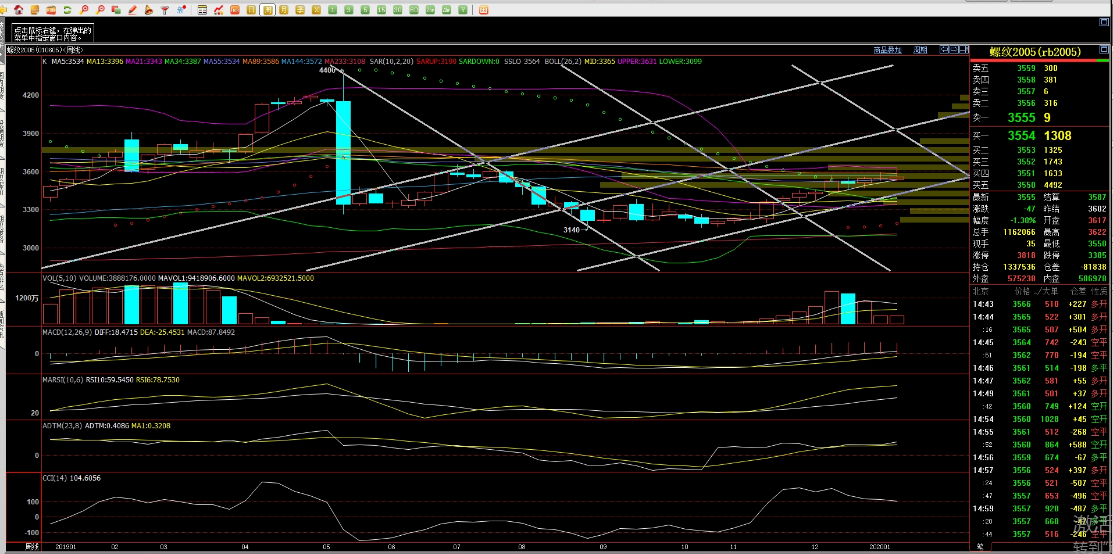The height and width of the screenshot is (554, 1113).
Task: Click the yellow notebook toolbar icon
Action: (35, 10)
